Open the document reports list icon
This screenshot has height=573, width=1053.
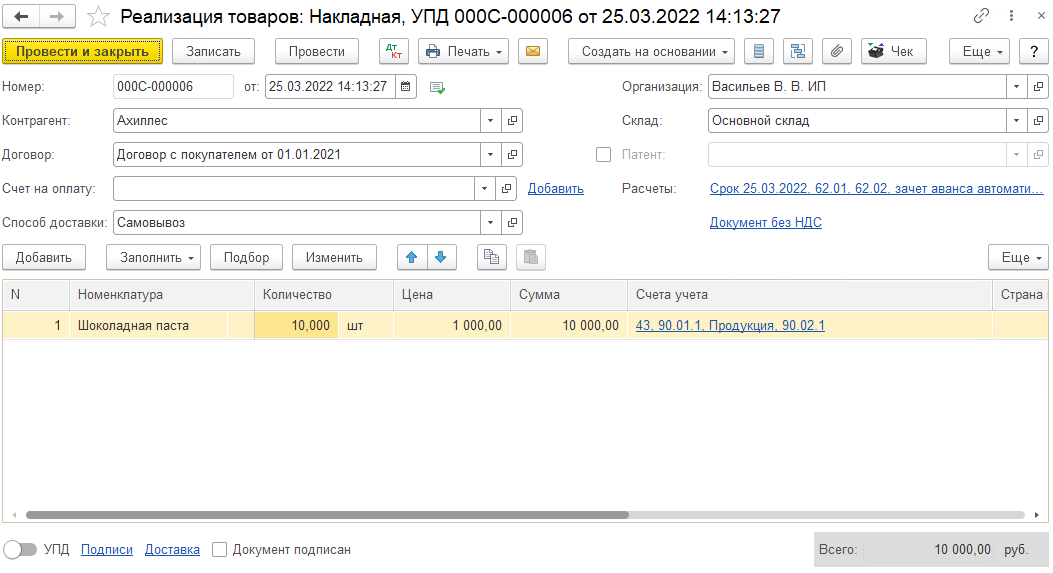click(759, 51)
